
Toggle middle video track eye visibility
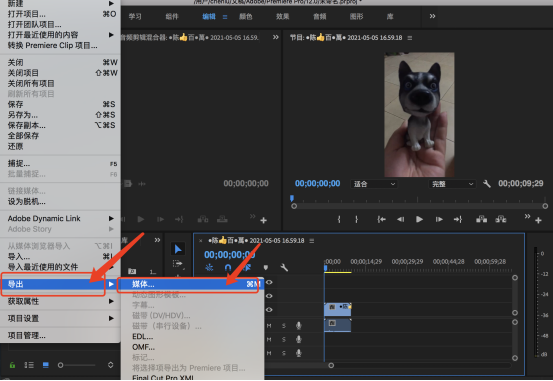pyautogui.click(x=269, y=296)
